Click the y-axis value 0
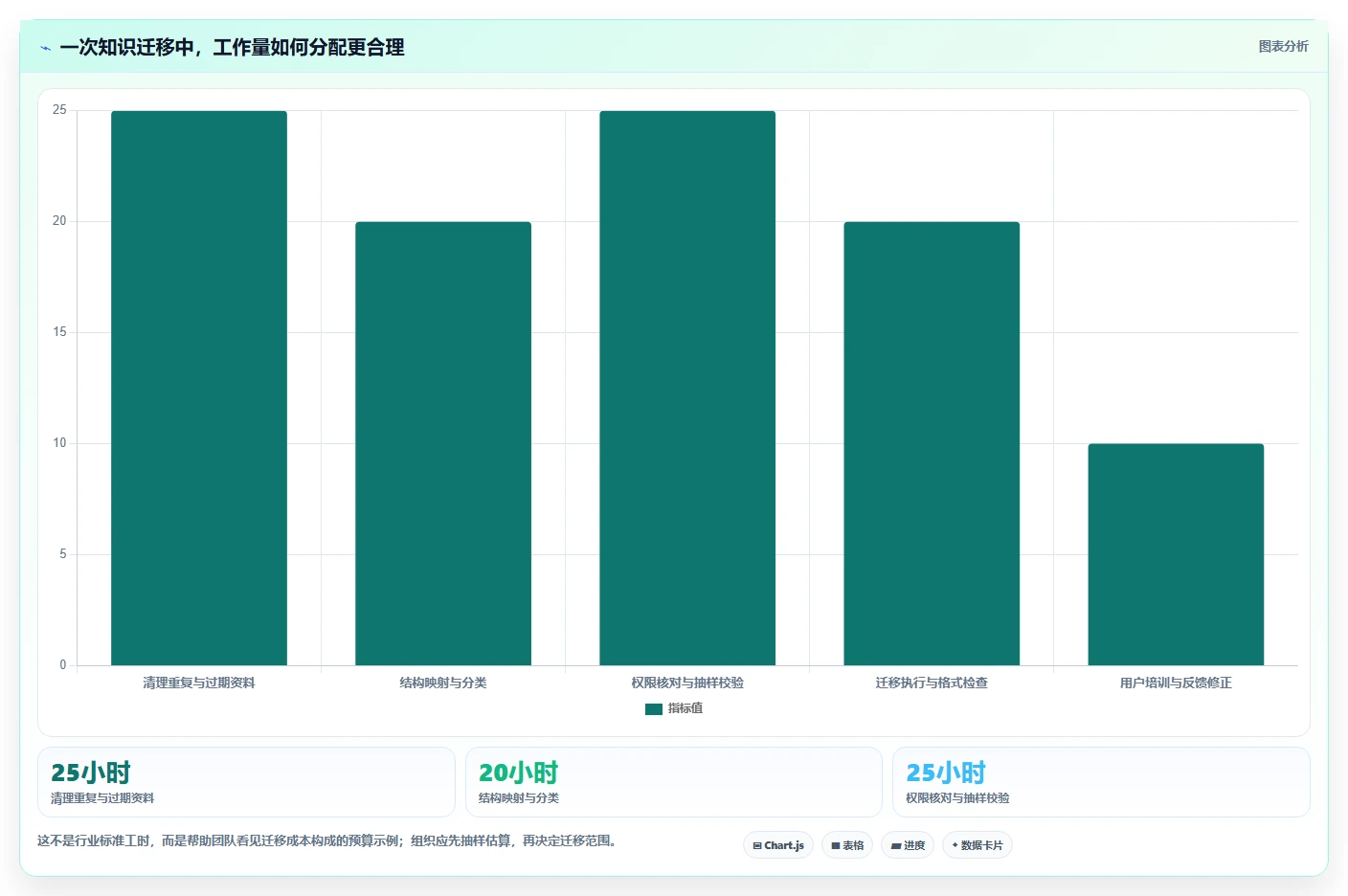This screenshot has width=1348, height=896. [63, 665]
